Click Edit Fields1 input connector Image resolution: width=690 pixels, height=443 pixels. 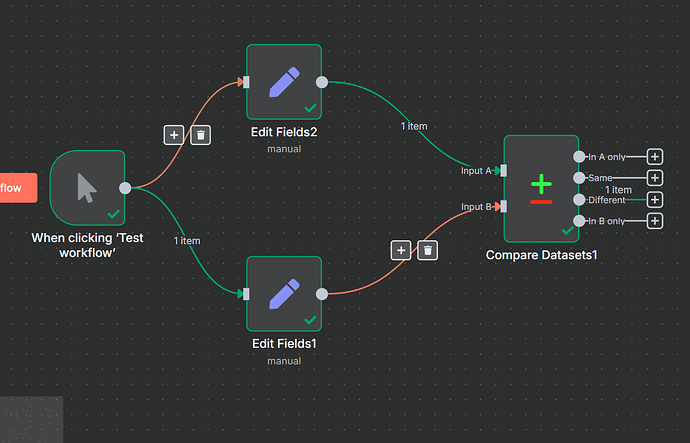[x=246, y=294]
